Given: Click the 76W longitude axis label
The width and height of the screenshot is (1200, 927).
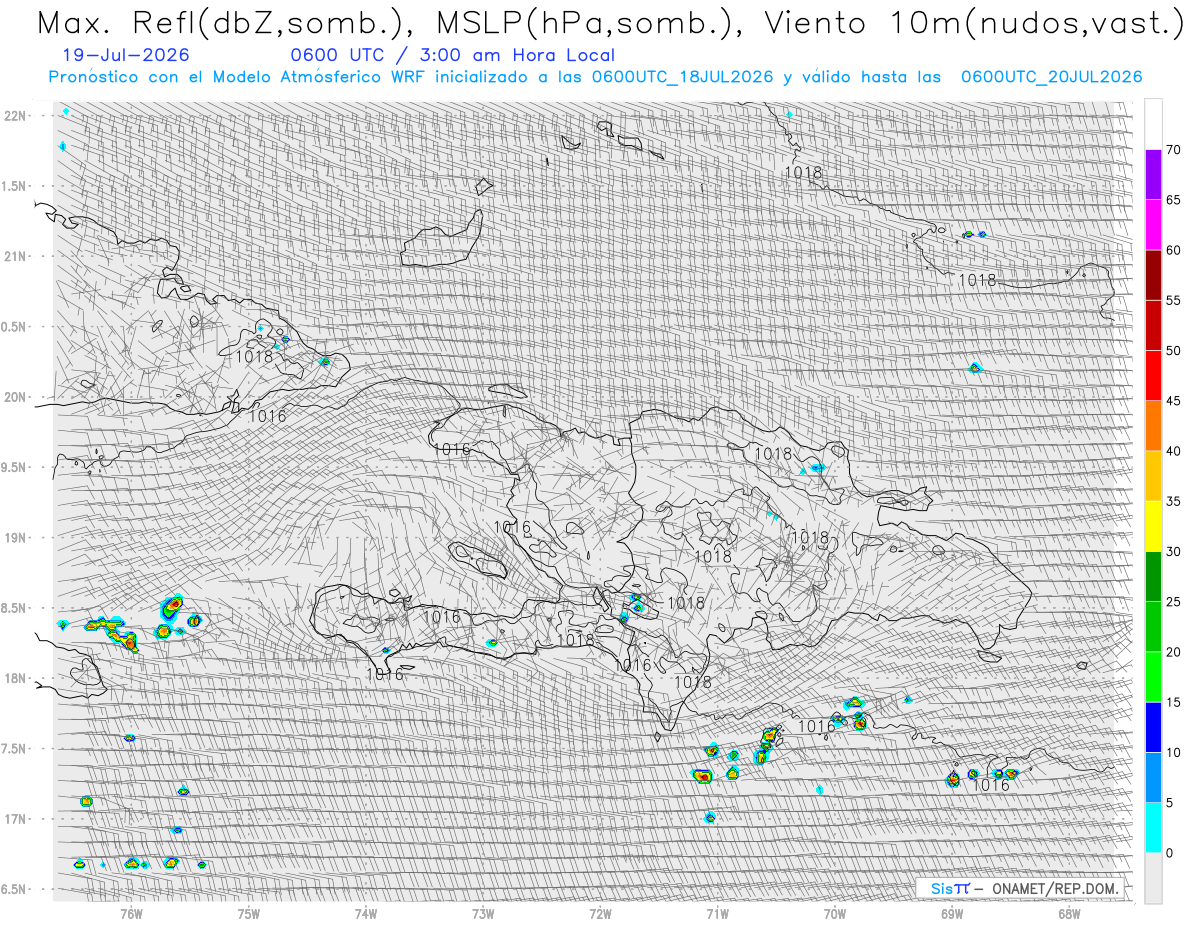Looking at the screenshot, I should tap(131, 914).
